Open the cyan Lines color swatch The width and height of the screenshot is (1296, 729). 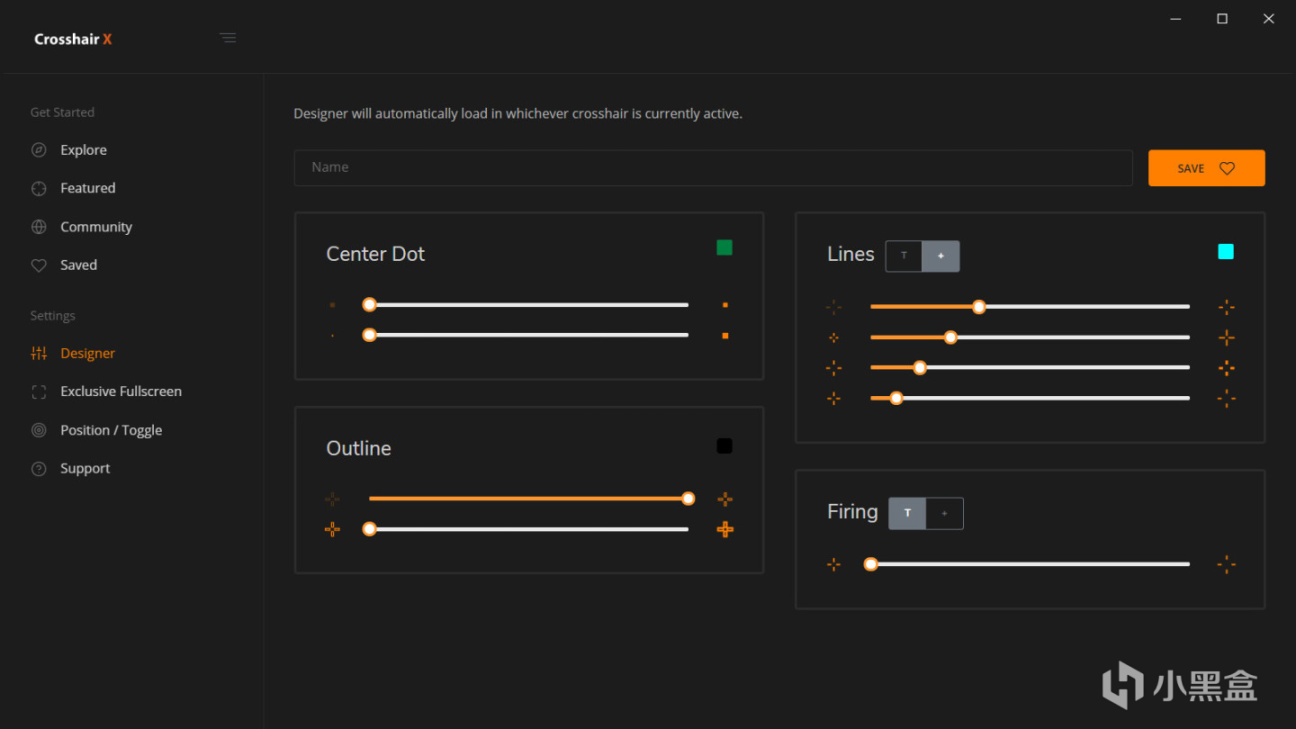(x=1226, y=252)
